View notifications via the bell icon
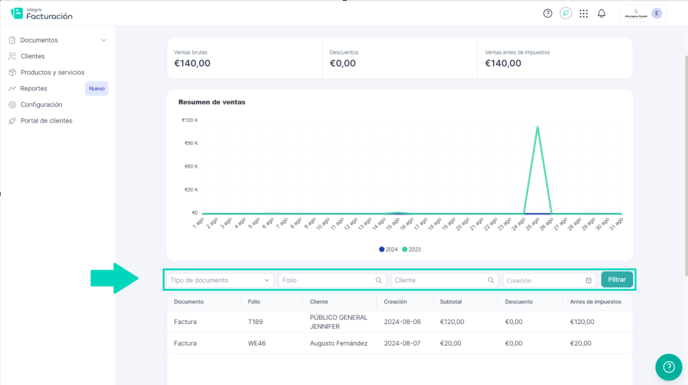 [602, 14]
